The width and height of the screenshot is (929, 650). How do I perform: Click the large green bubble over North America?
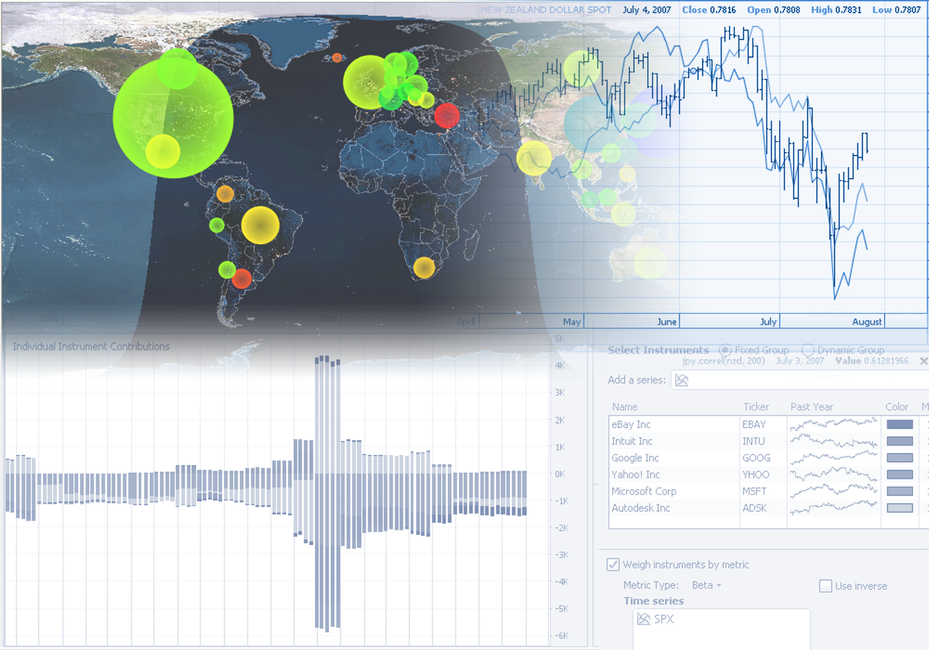point(173,115)
